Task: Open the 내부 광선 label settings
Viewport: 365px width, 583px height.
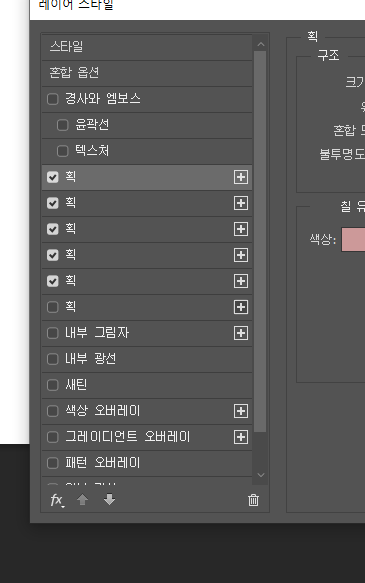Action: tap(91, 359)
